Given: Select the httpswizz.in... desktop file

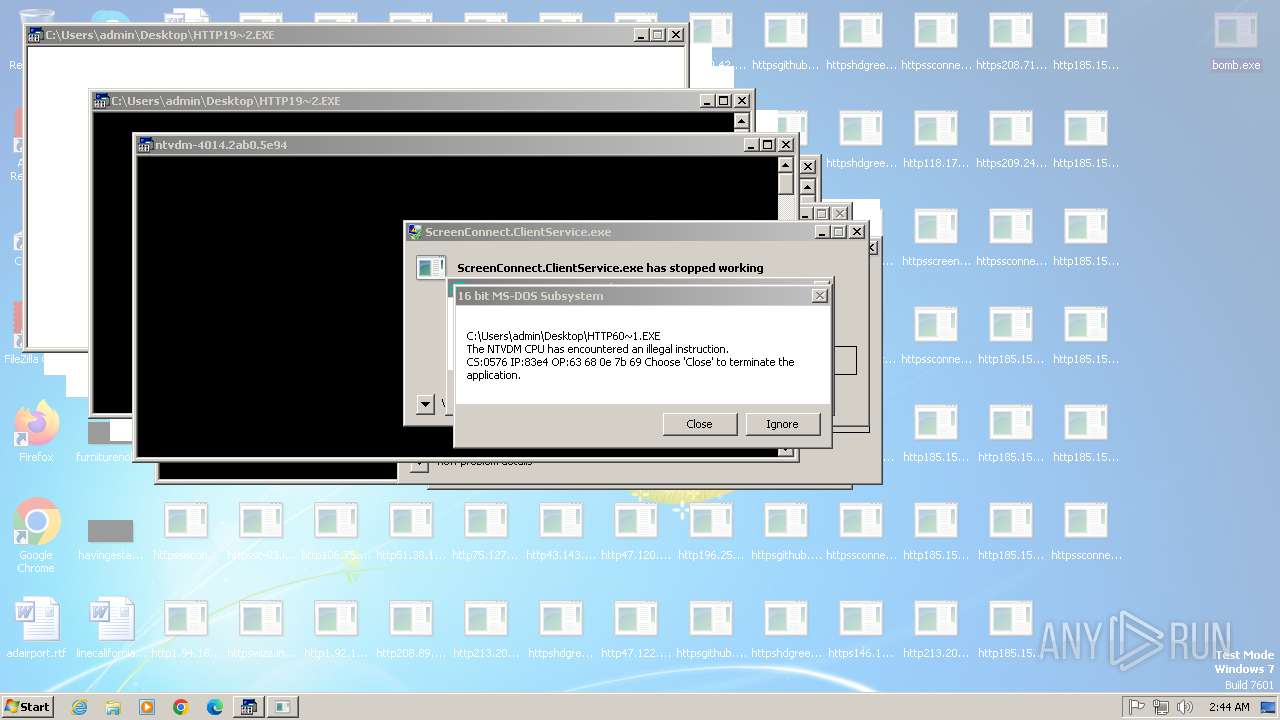Looking at the screenshot, I should click(261, 630).
